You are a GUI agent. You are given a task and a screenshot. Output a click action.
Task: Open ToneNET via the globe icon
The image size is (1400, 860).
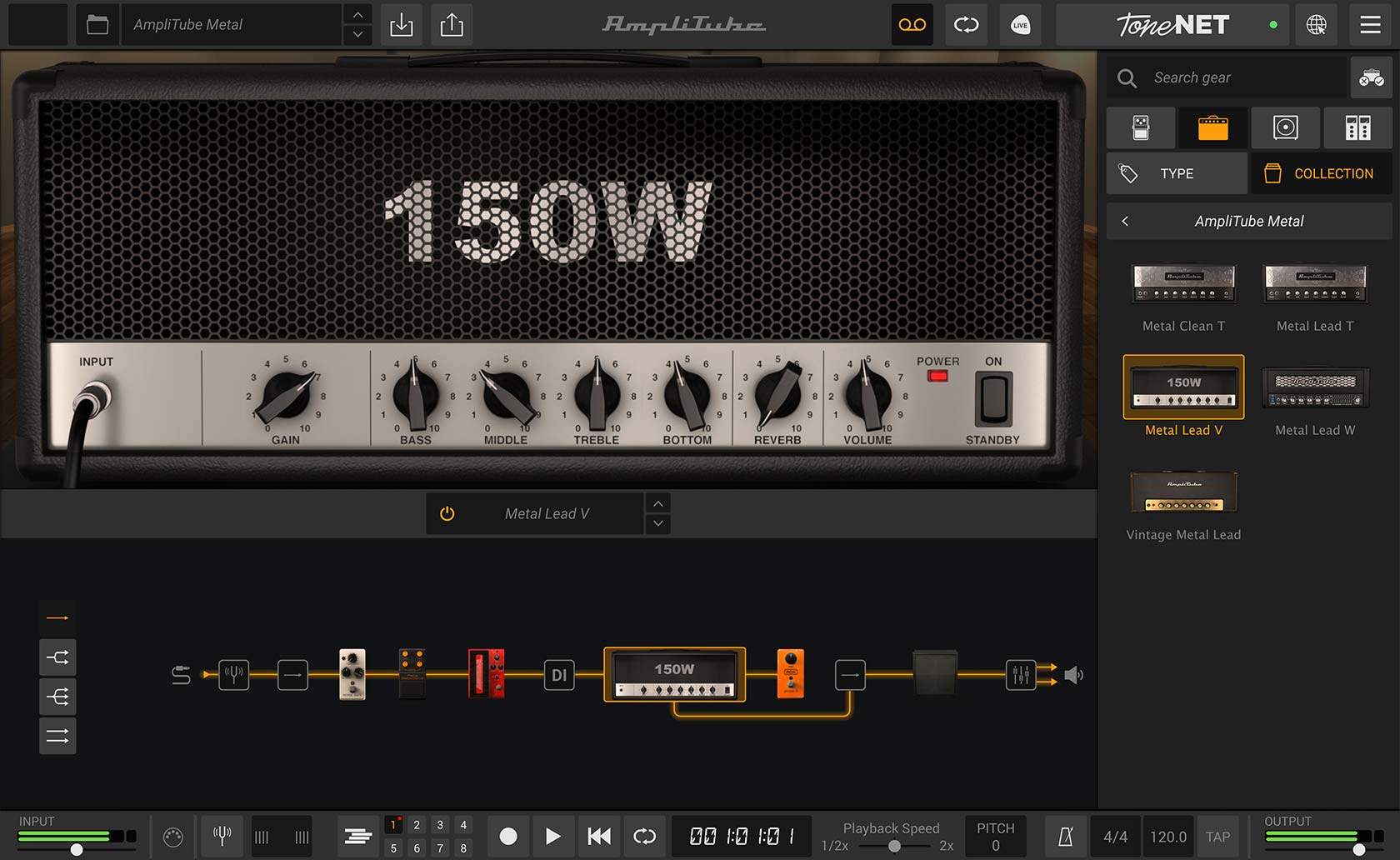(1317, 25)
